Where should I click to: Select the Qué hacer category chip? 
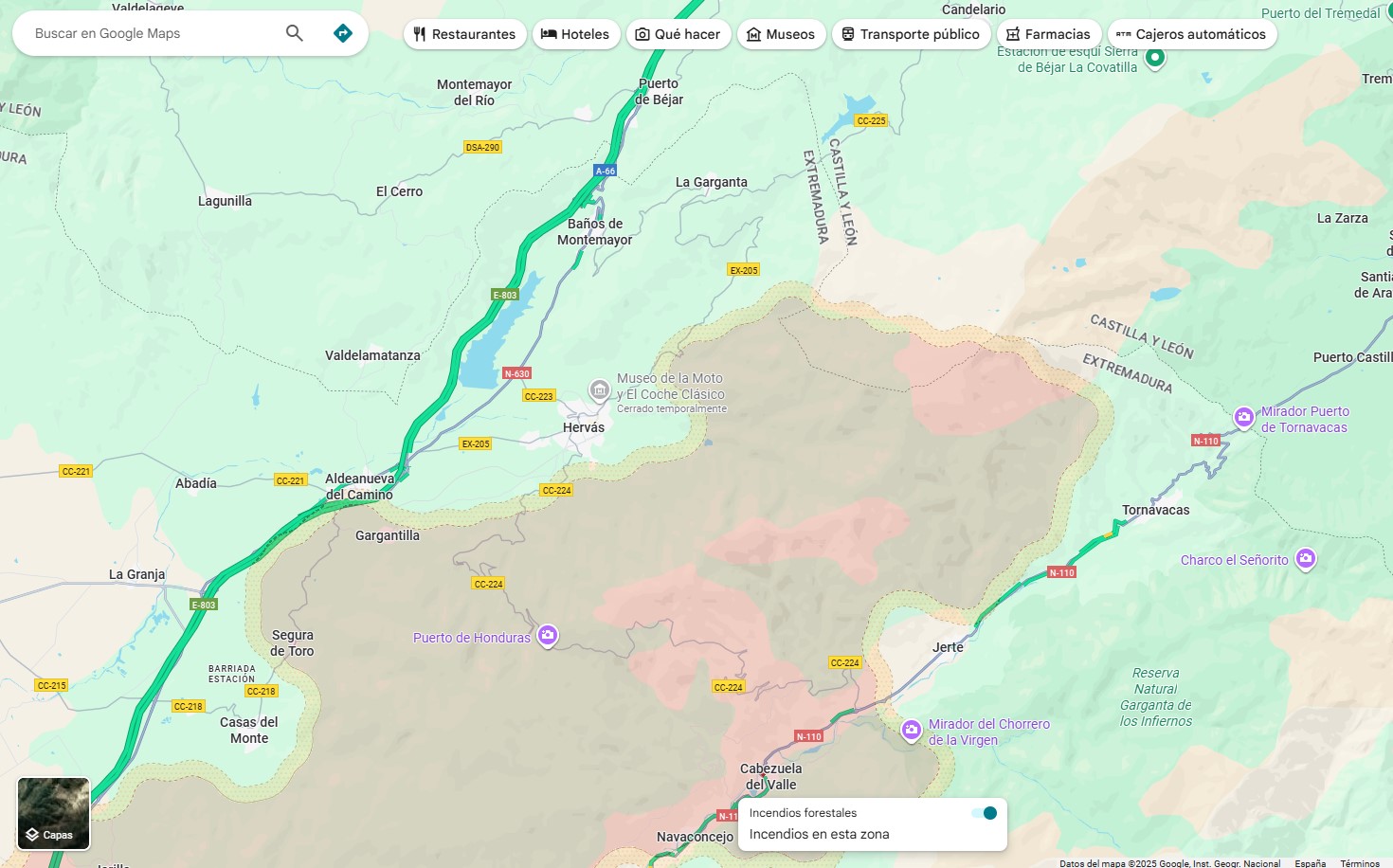pyautogui.click(x=678, y=34)
